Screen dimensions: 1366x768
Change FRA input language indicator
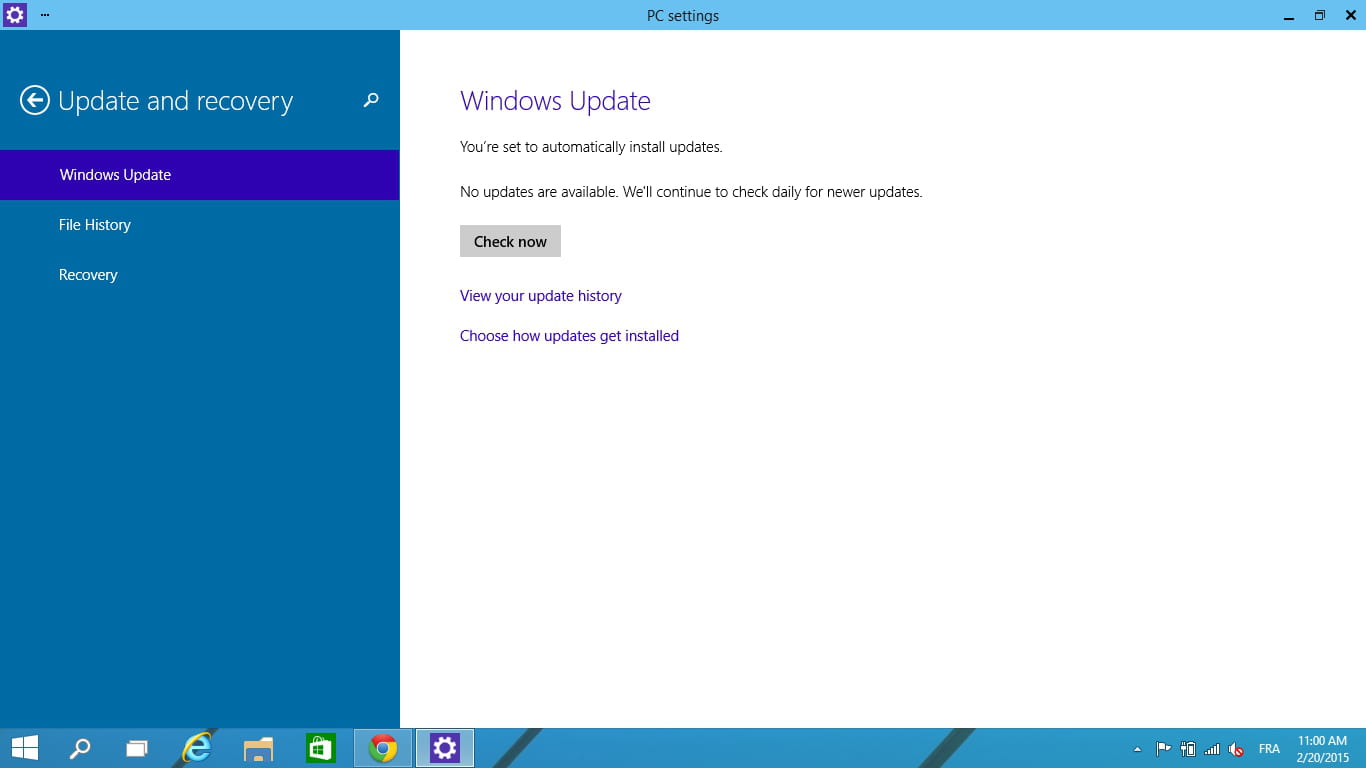[x=1269, y=749]
